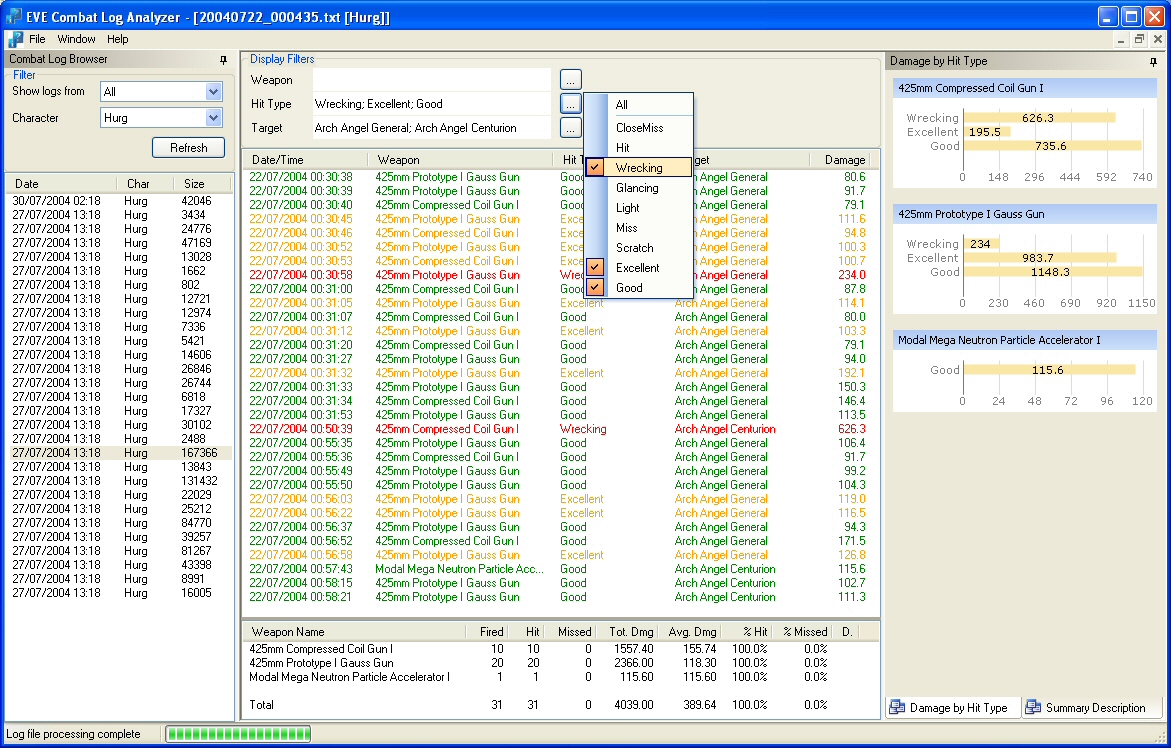Image resolution: width=1171 pixels, height=748 pixels.
Task: Open the Help menu
Action: click(117, 39)
